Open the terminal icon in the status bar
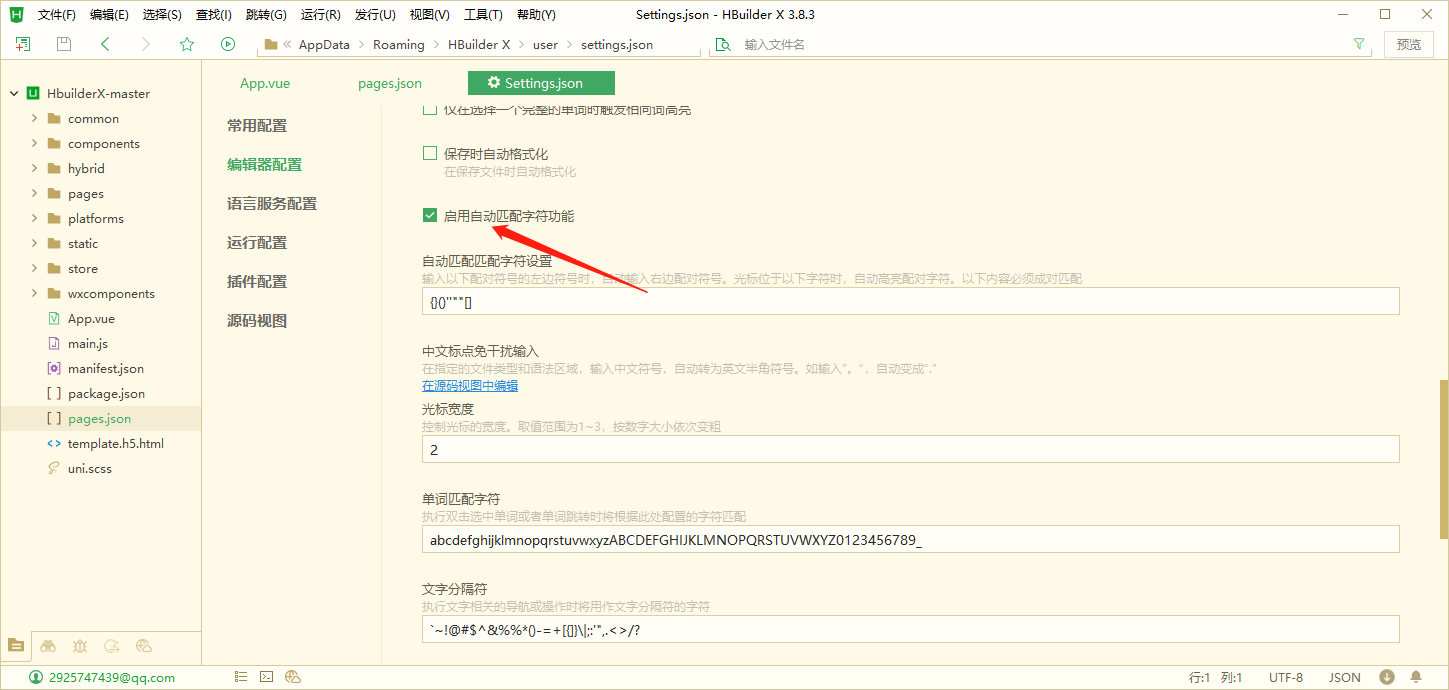 pos(266,677)
